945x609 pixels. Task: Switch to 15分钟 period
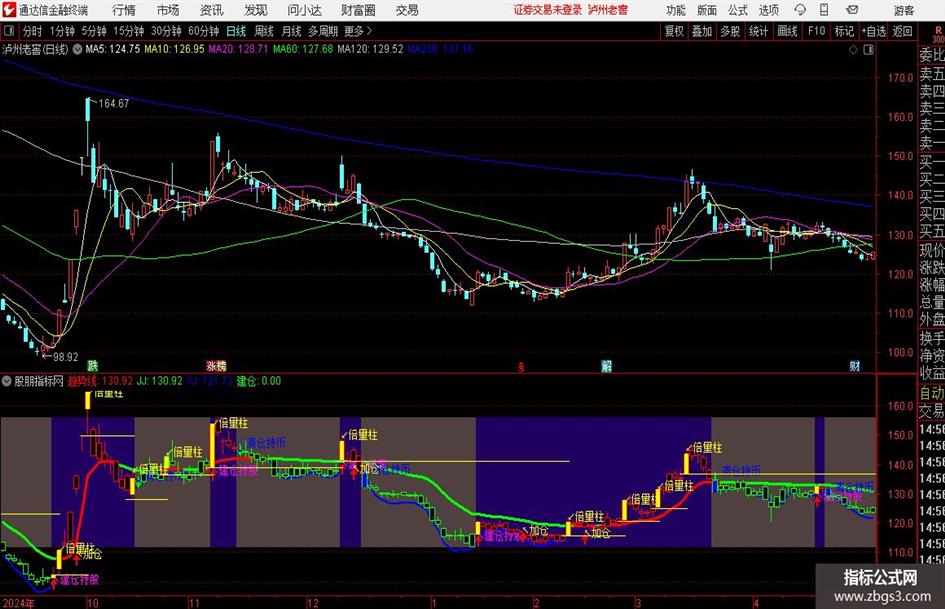tap(128, 31)
